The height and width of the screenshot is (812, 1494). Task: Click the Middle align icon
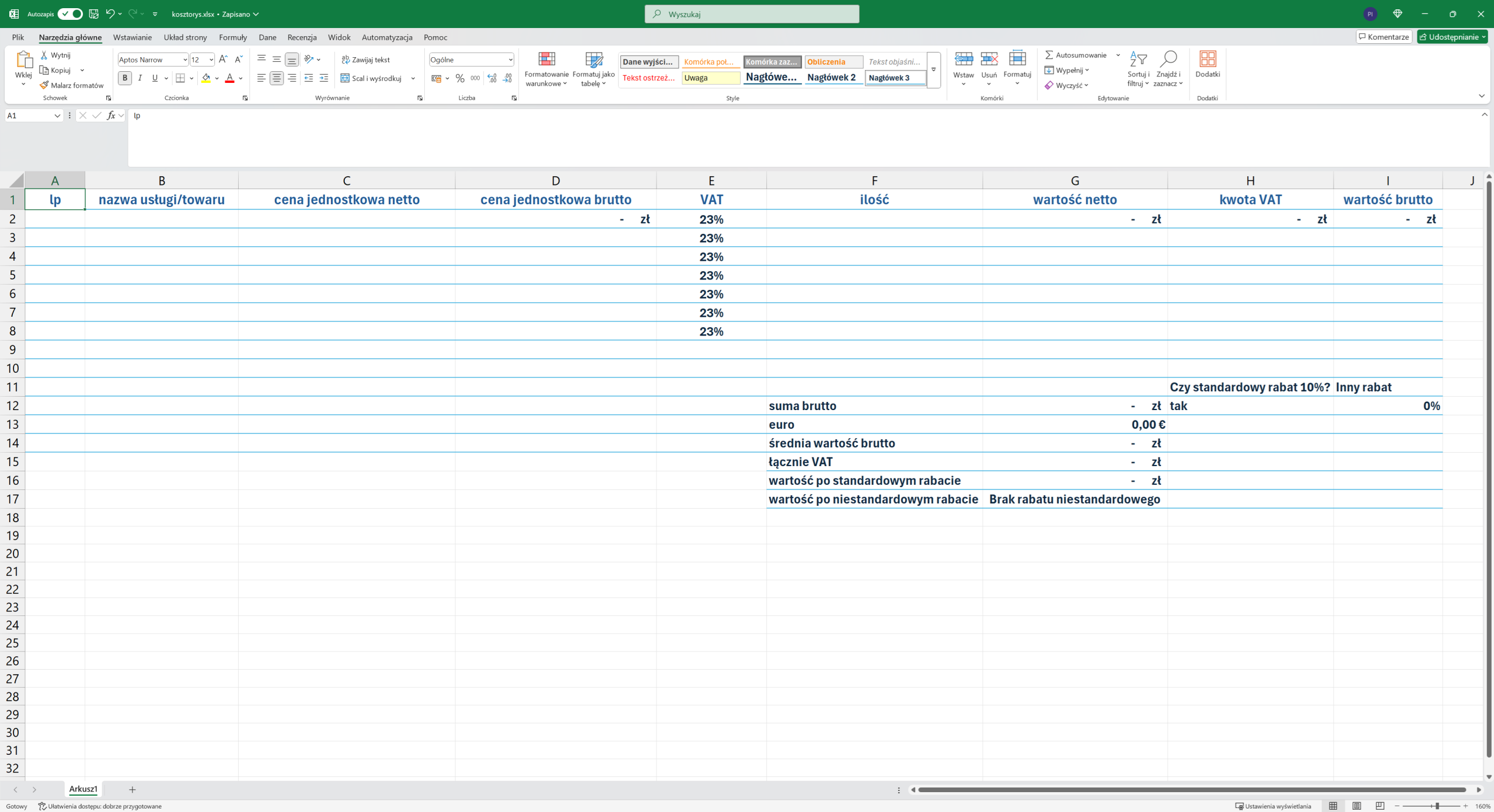pyautogui.click(x=277, y=60)
